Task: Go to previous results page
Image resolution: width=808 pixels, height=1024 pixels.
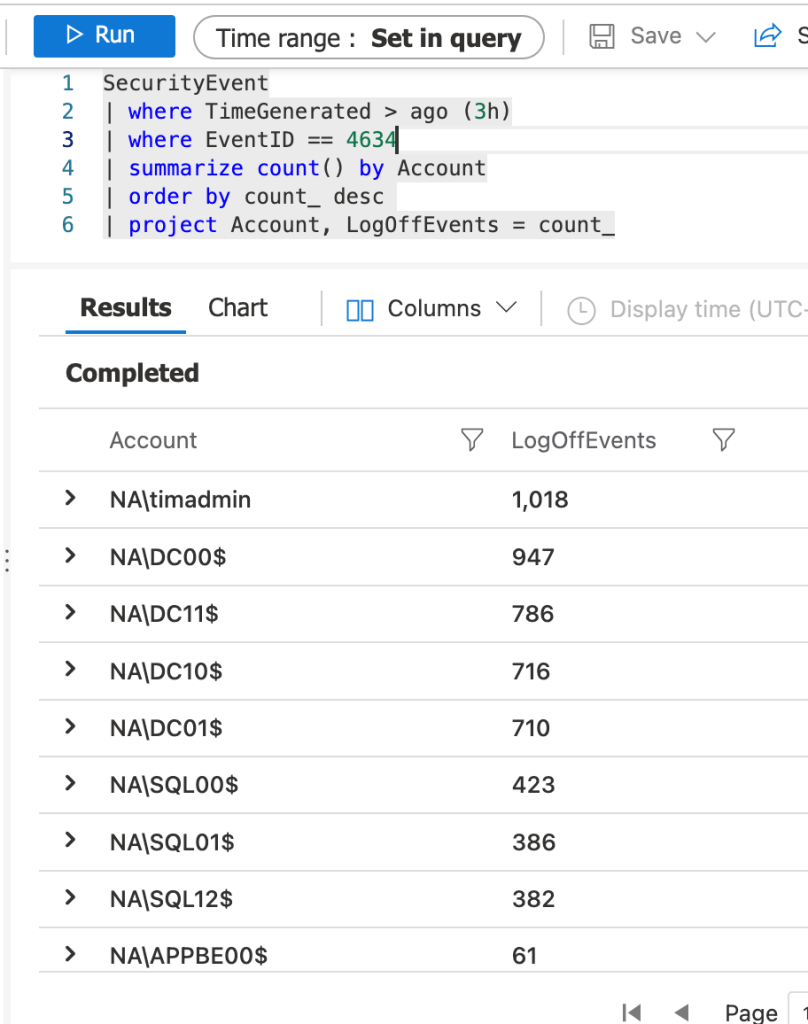Action: (x=682, y=1012)
